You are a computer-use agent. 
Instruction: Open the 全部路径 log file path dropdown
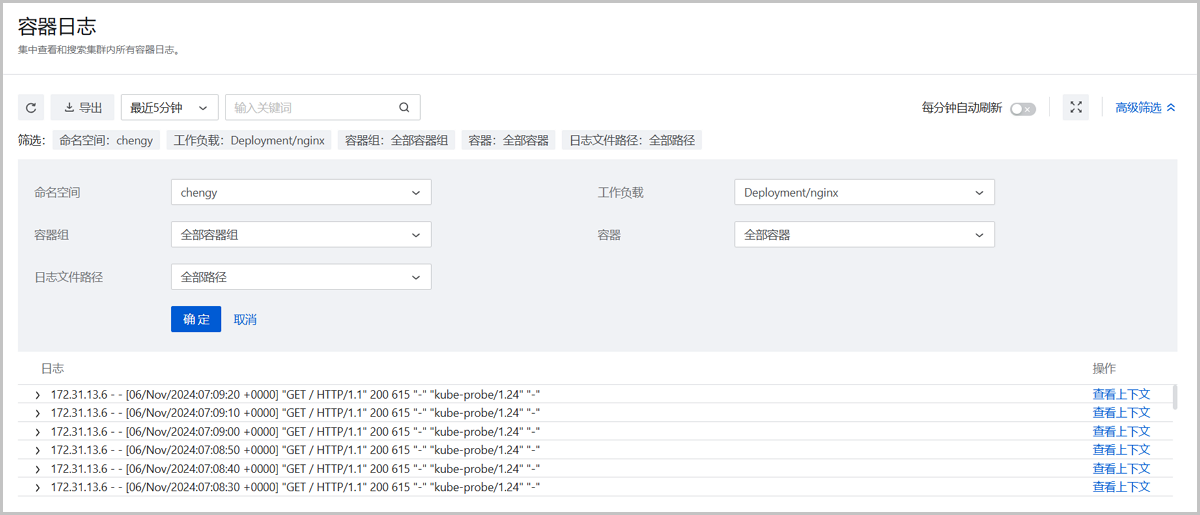click(x=301, y=277)
